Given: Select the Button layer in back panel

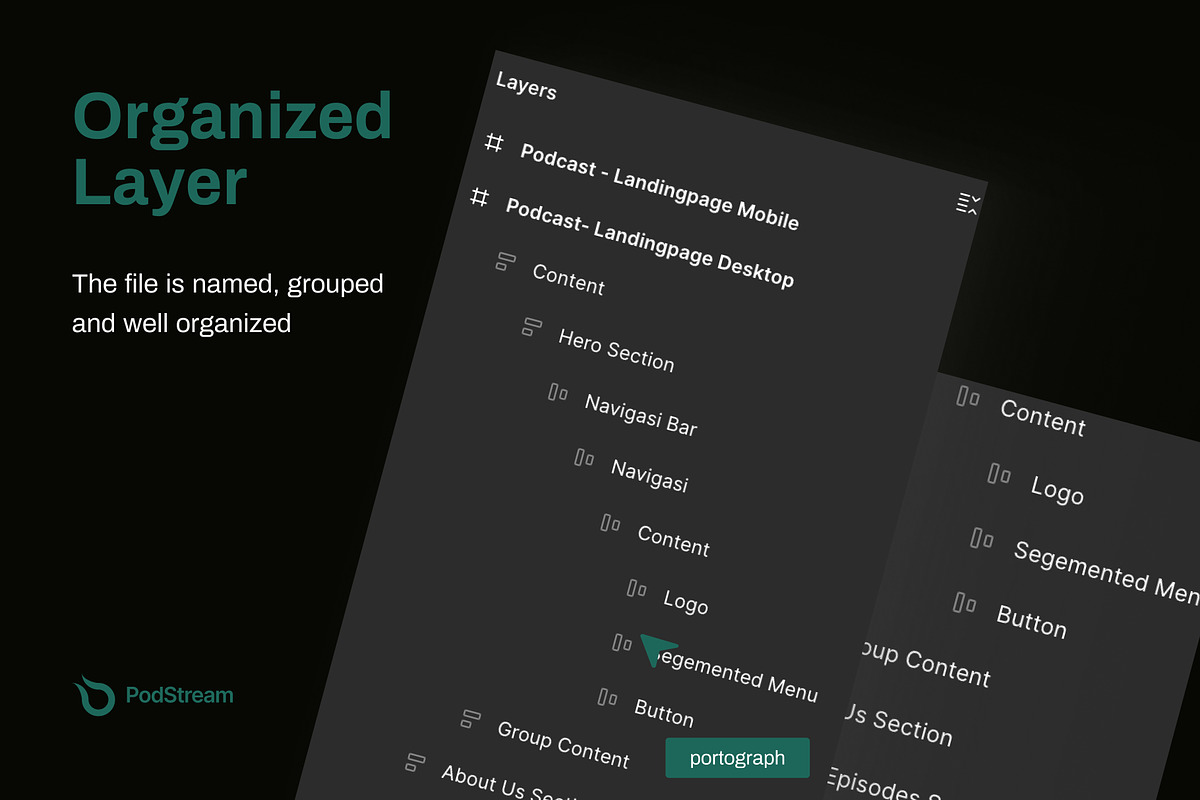Looking at the screenshot, I should (x=1032, y=620).
